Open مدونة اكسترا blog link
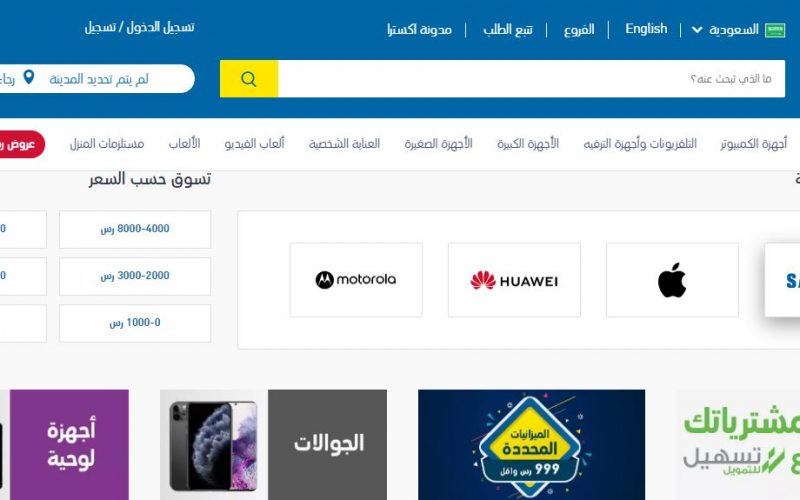 419,30
